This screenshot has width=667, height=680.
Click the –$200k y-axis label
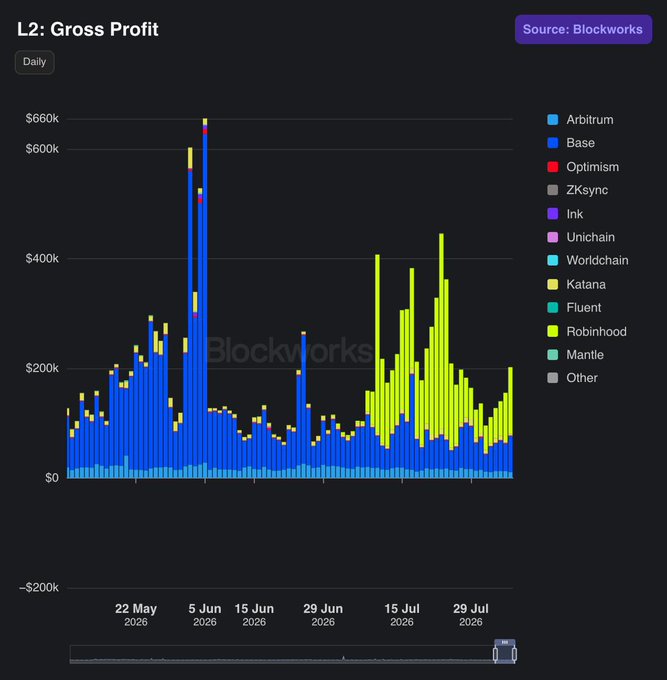pyautogui.click(x=39, y=588)
